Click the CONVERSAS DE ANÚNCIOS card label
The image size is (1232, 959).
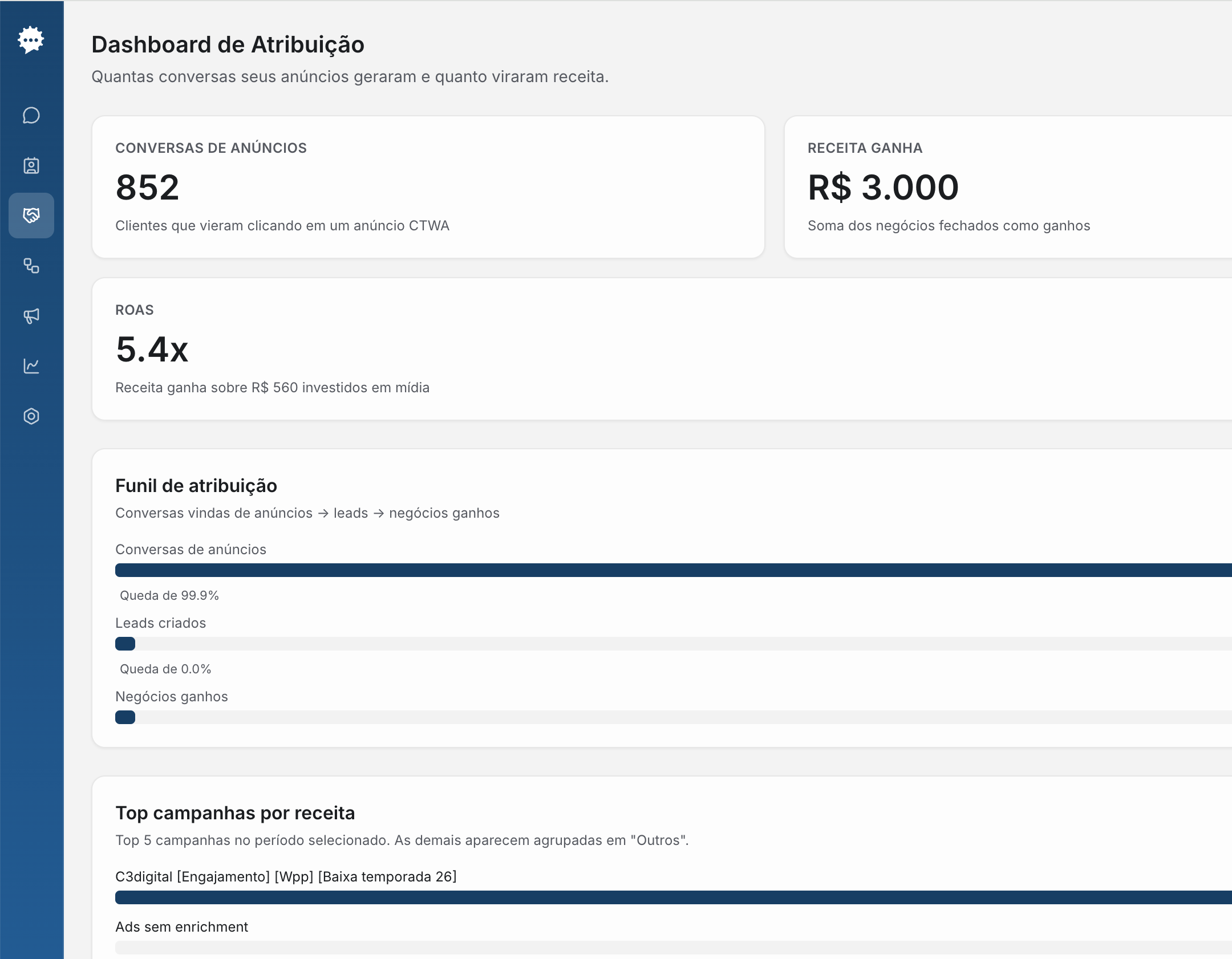pyautogui.click(x=211, y=148)
